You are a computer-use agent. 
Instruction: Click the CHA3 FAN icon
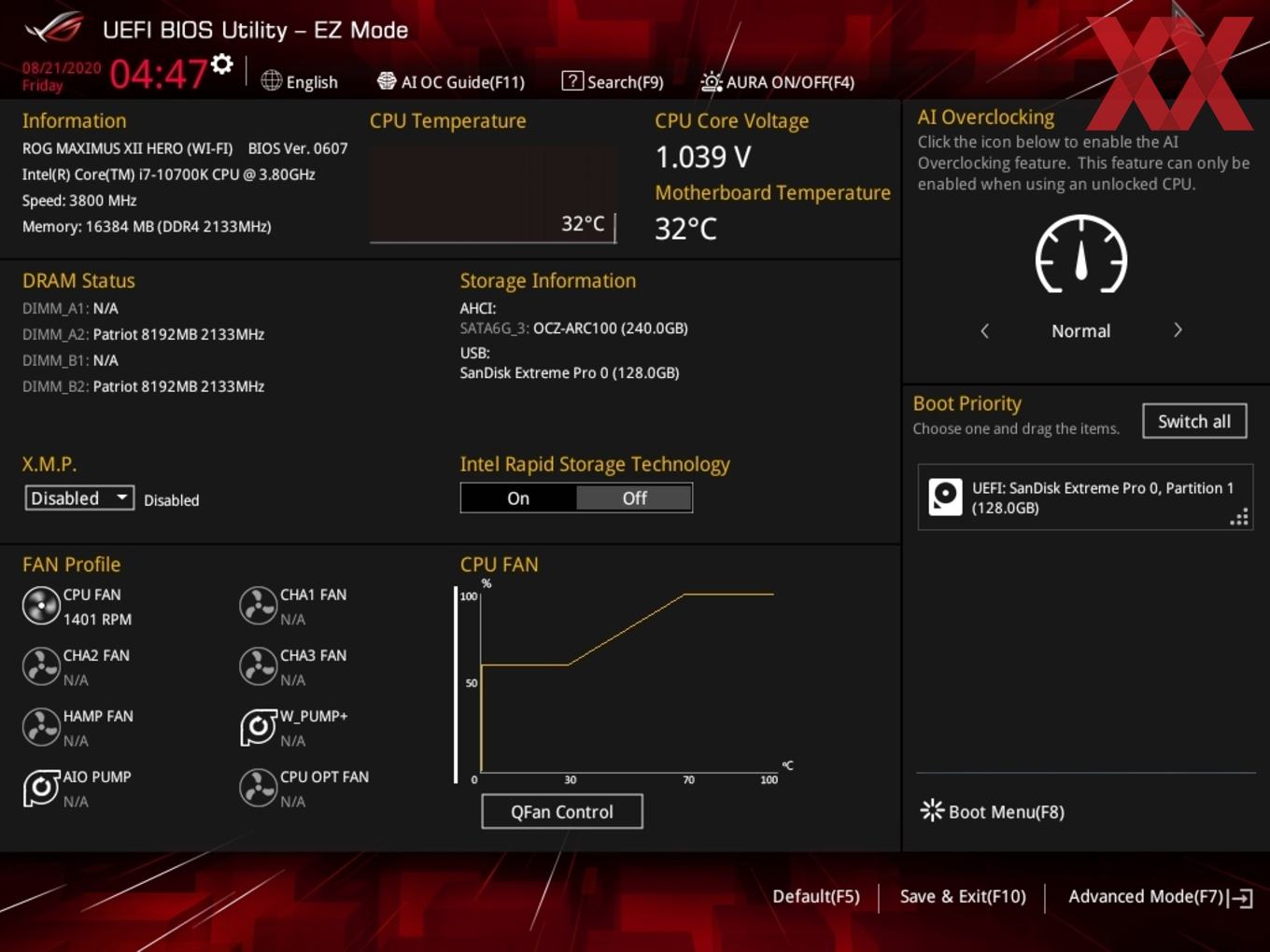tap(258, 666)
